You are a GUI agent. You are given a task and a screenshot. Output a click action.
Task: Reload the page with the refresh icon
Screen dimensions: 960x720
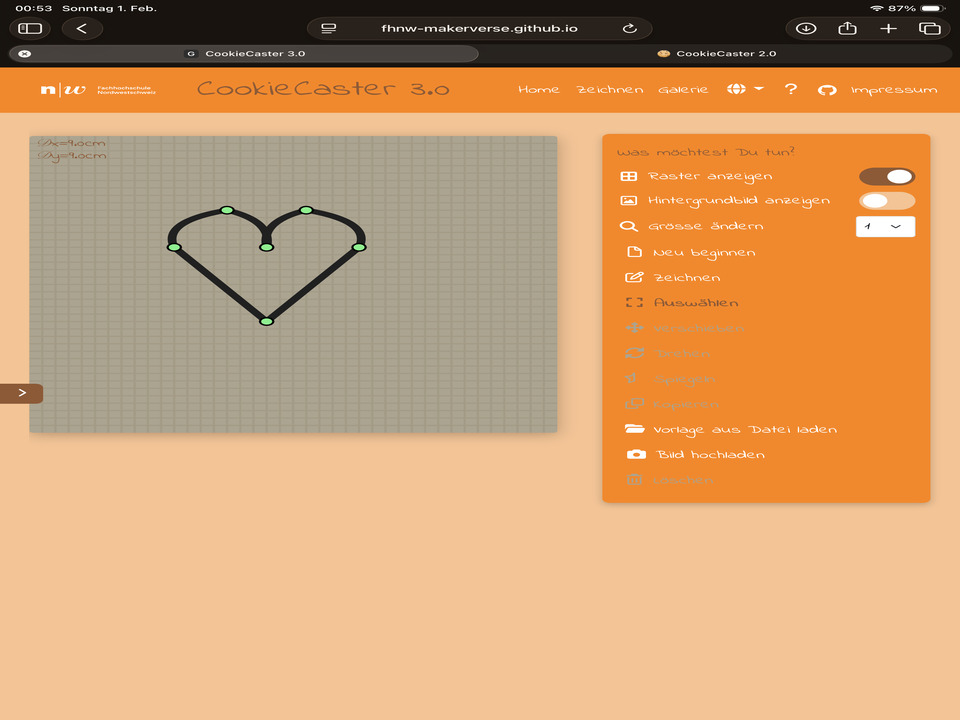629,28
